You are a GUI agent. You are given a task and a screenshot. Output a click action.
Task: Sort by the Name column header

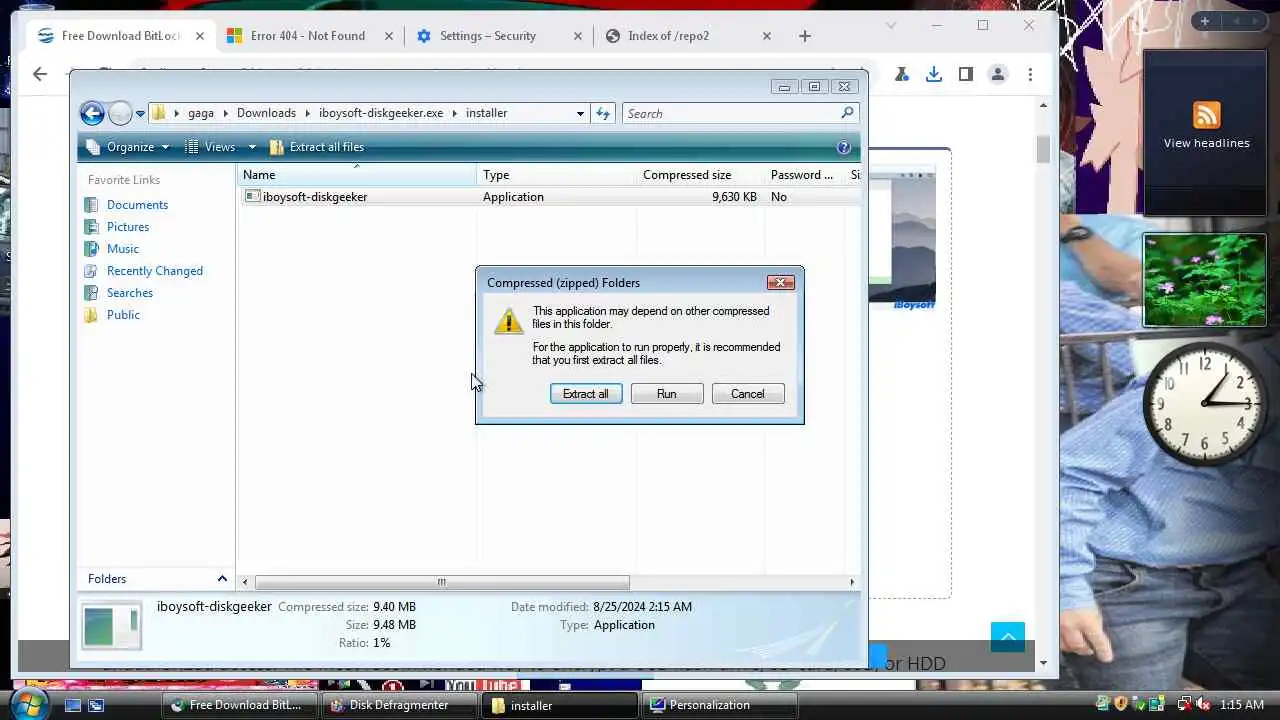tap(357, 175)
